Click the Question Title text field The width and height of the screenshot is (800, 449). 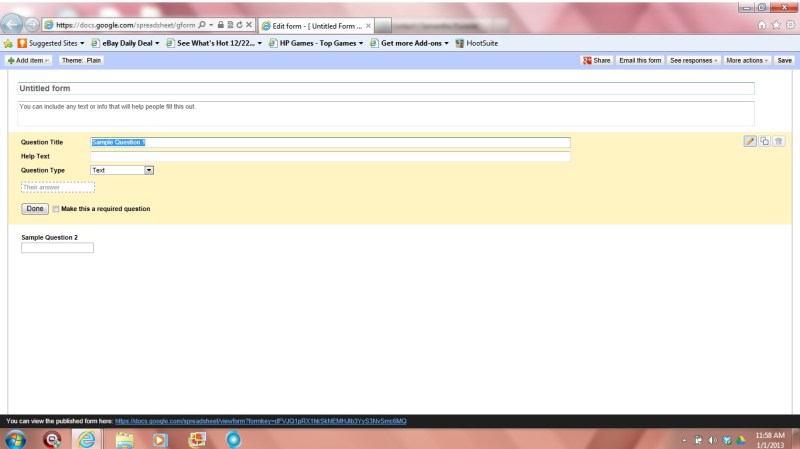point(330,142)
